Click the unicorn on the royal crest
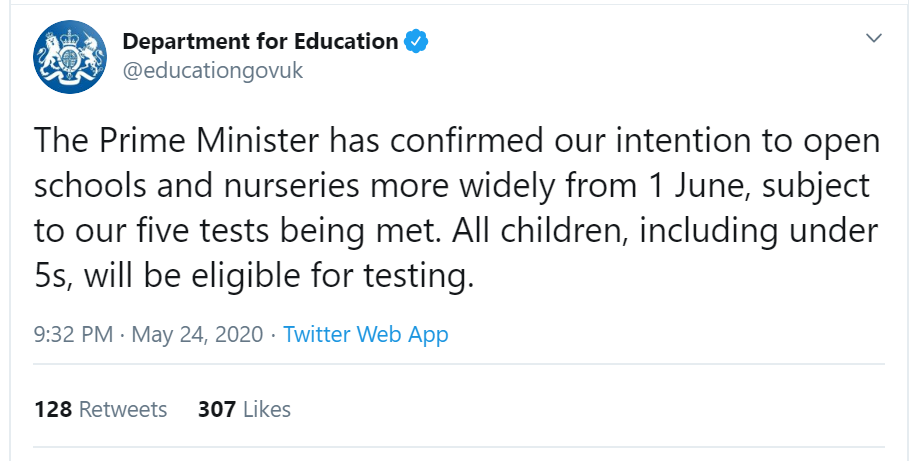Viewport: 918px width, 461px height. (x=91, y=54)
